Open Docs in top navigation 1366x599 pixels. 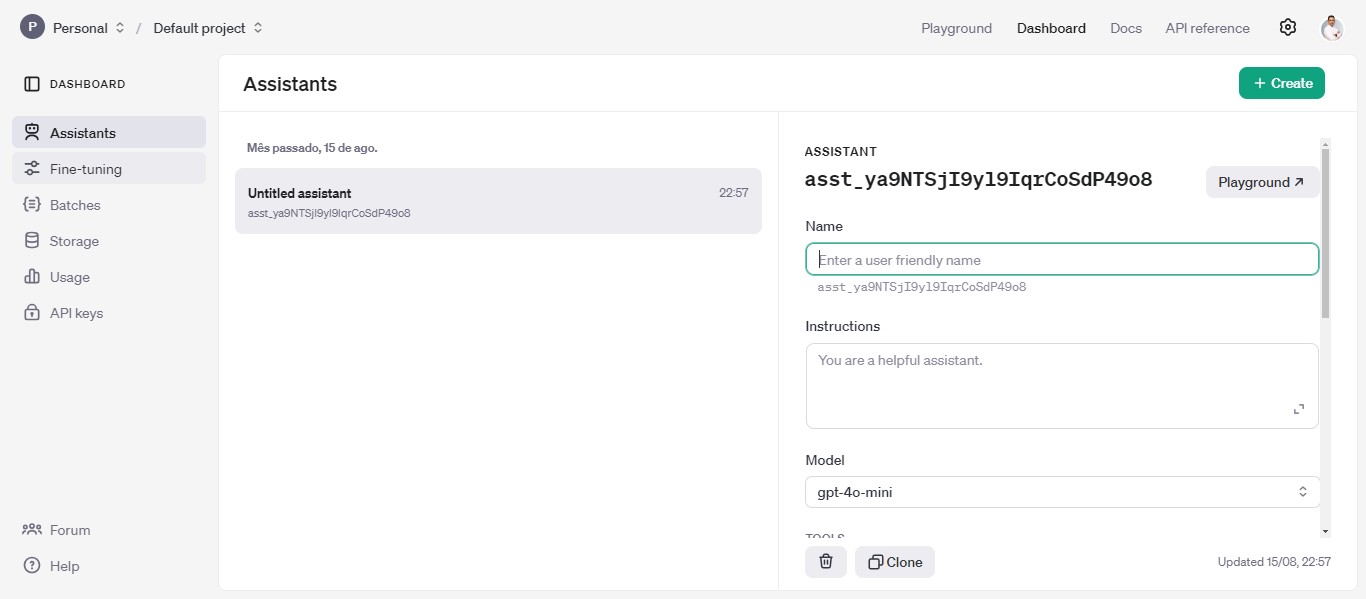tap(1126, 28)
